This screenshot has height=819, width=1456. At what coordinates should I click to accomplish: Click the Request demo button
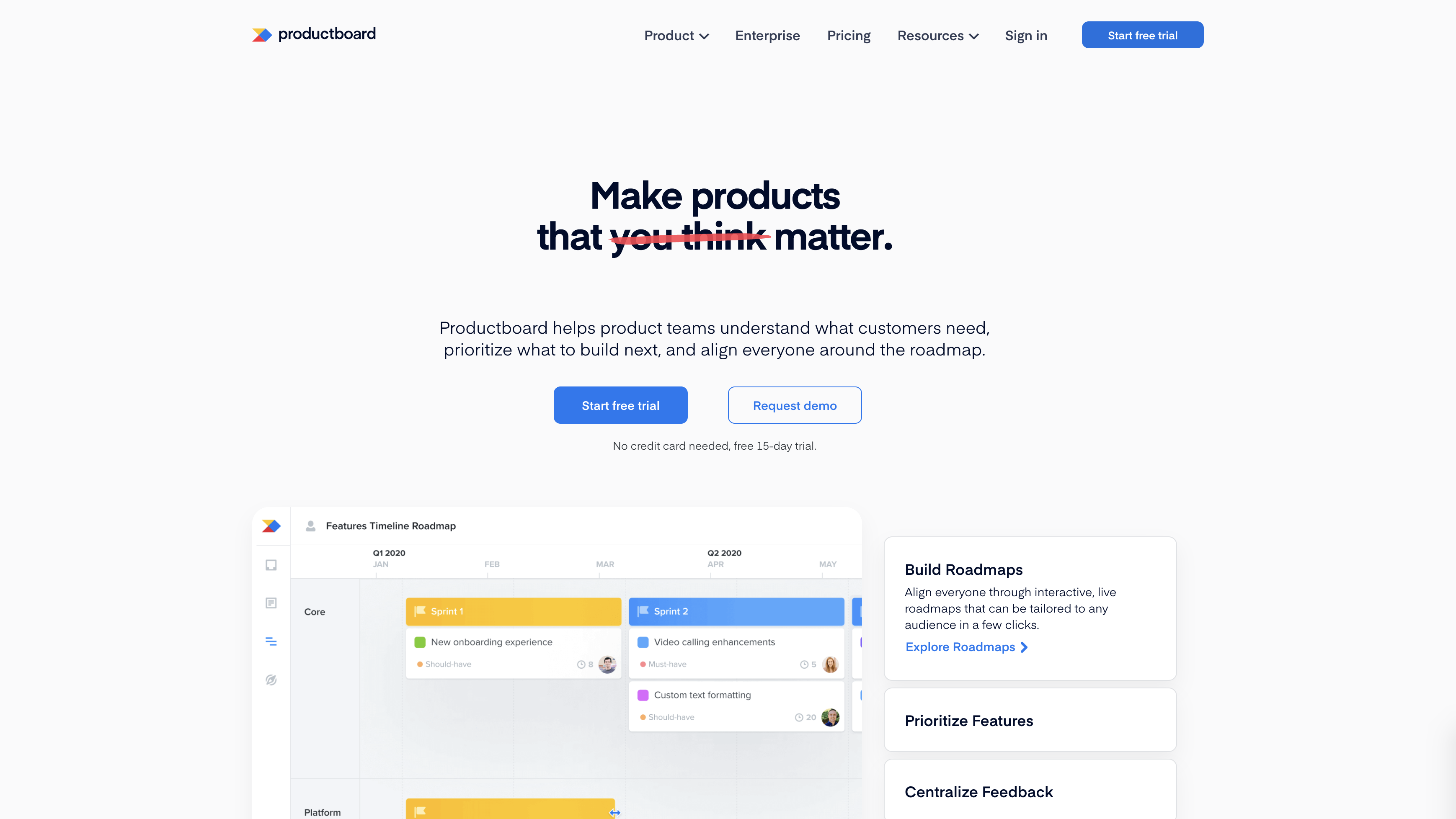(x=795, y=405)
